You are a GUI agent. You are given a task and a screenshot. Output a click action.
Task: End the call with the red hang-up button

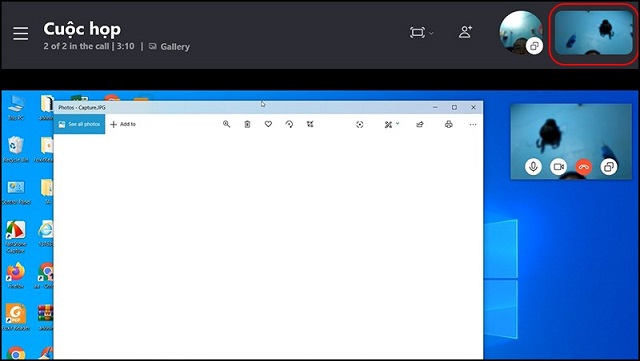[x=584, y=167]
